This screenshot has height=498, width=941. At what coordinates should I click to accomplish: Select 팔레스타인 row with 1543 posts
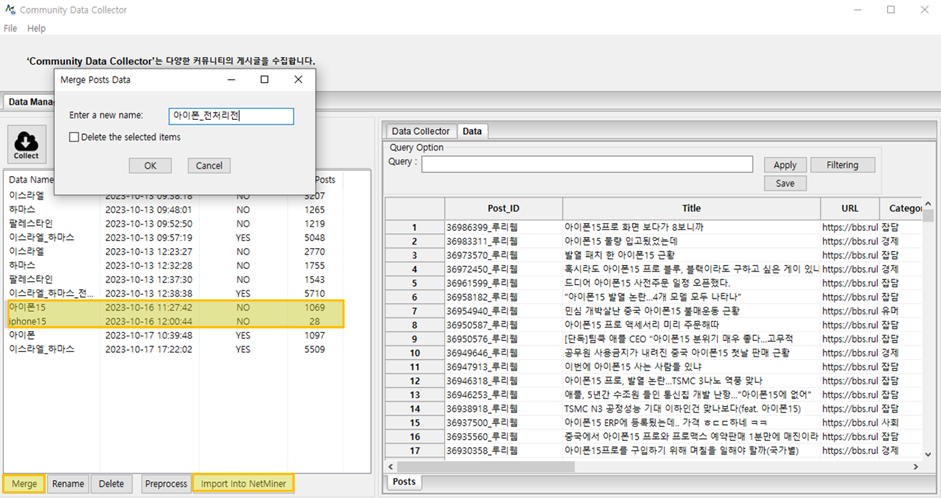point(175,280)
